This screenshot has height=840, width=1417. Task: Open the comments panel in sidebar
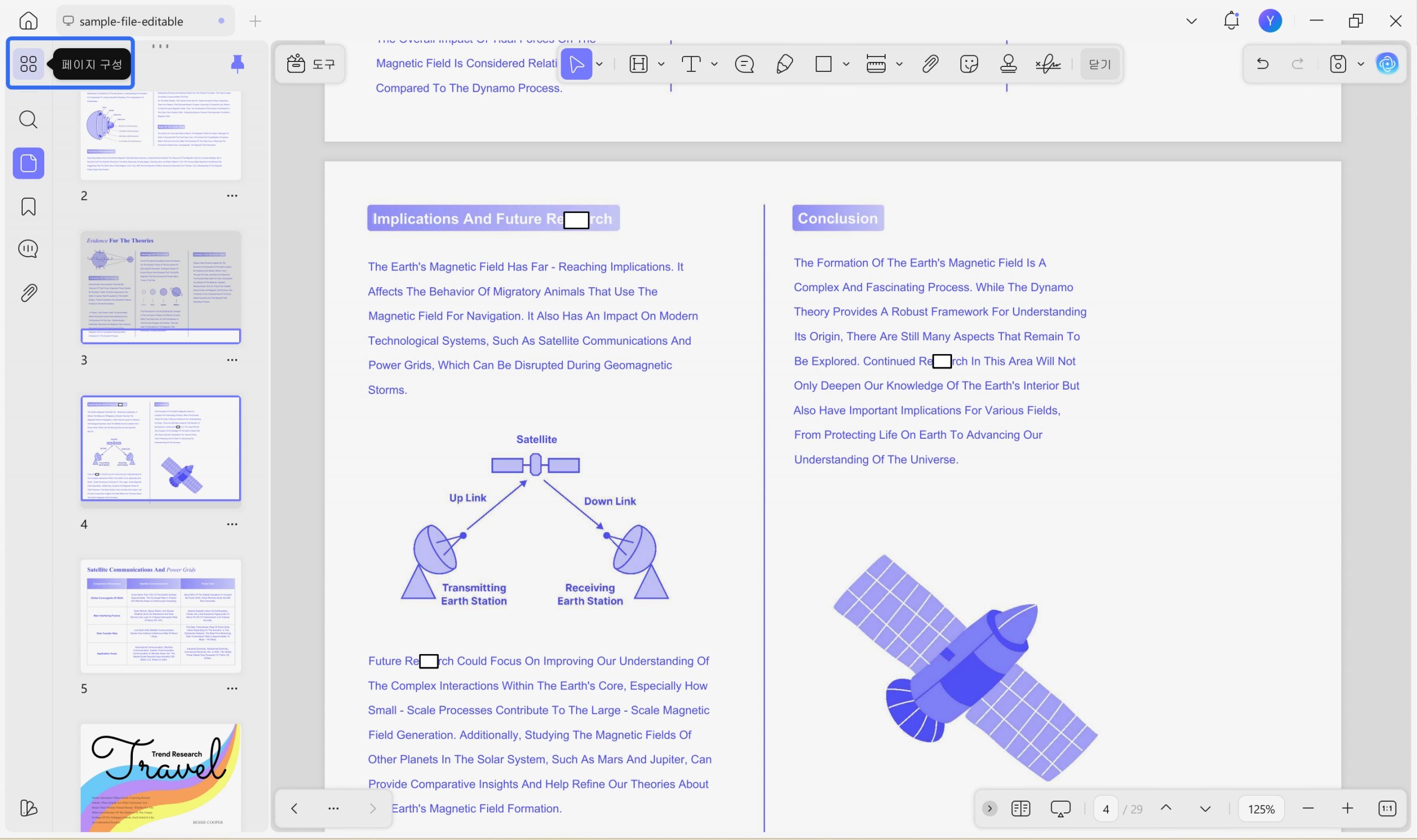pyautogui.click(x=28, y=249)
